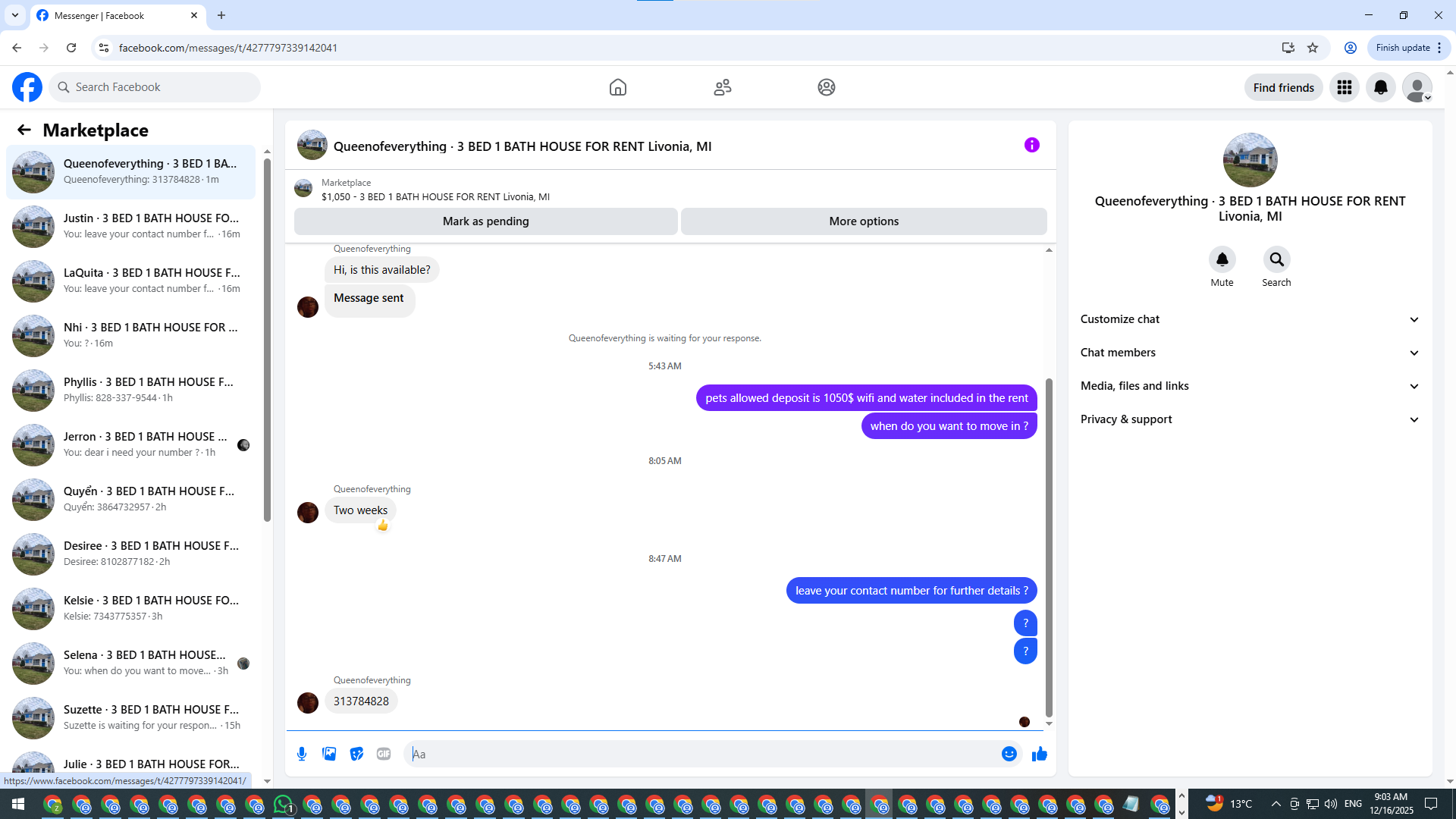Search in conversation magnifier icon

[x=1277, y=259]
